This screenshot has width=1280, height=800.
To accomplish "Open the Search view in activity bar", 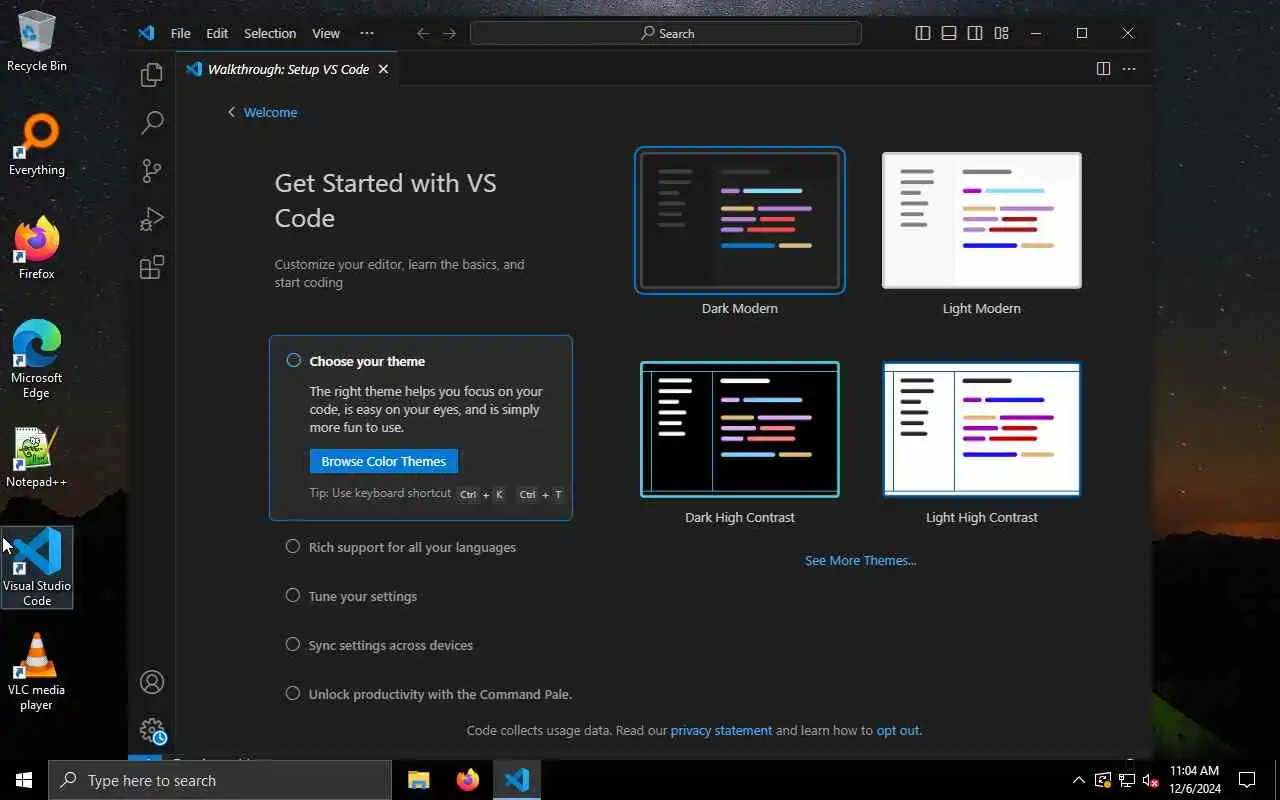I will 152,123.
